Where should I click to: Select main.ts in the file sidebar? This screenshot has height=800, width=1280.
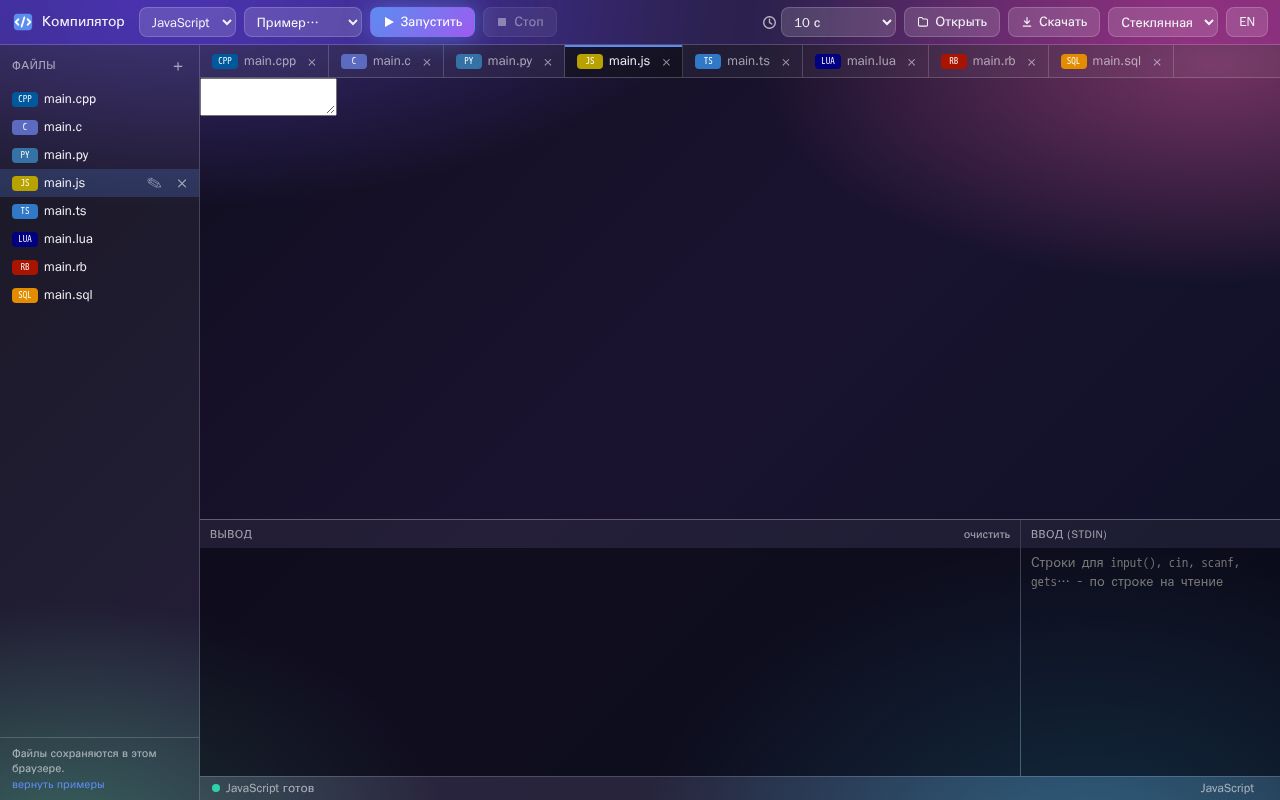(100, 211)
